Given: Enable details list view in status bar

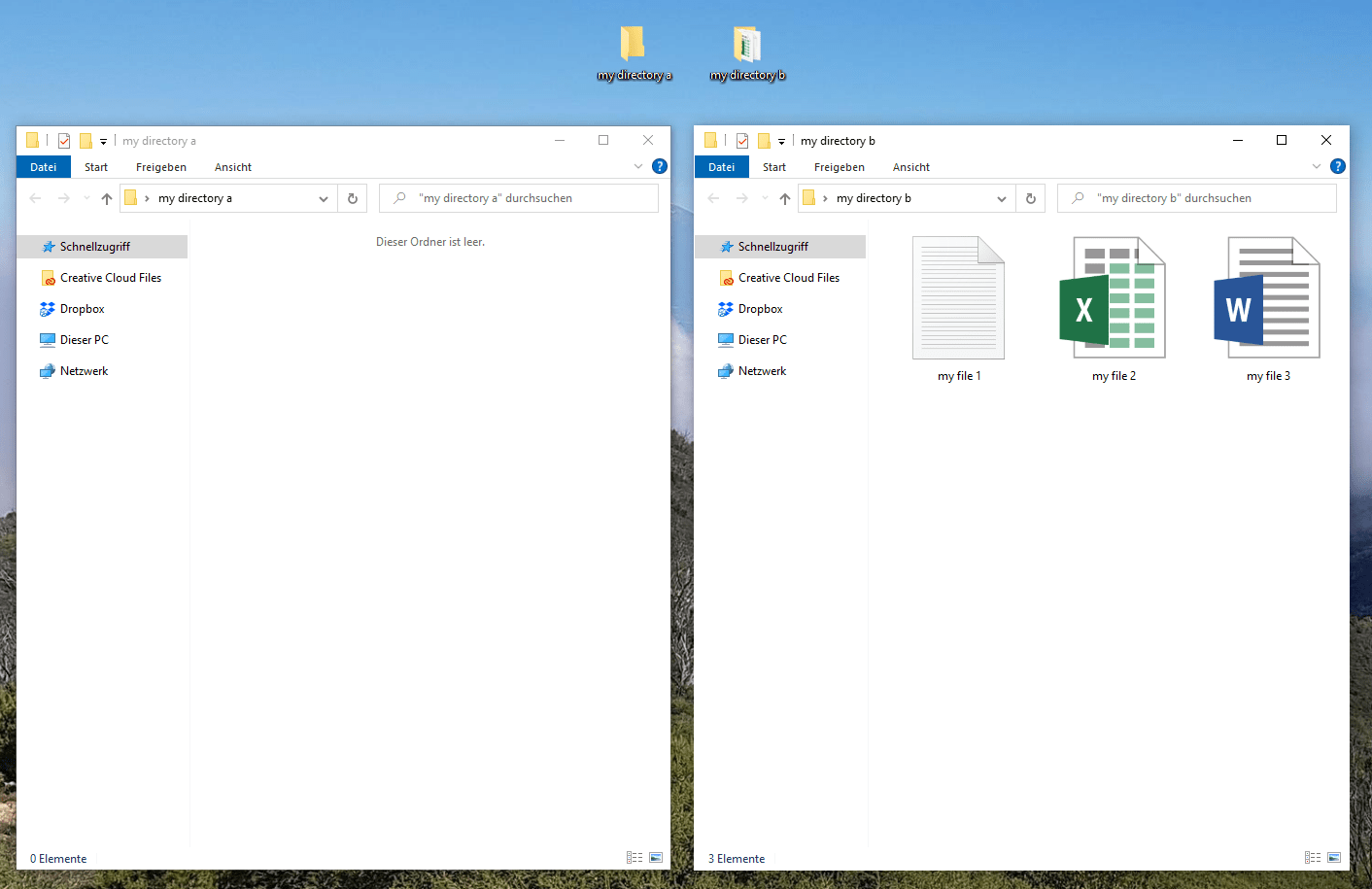Looking at the screenshot, I should point(635,857).
